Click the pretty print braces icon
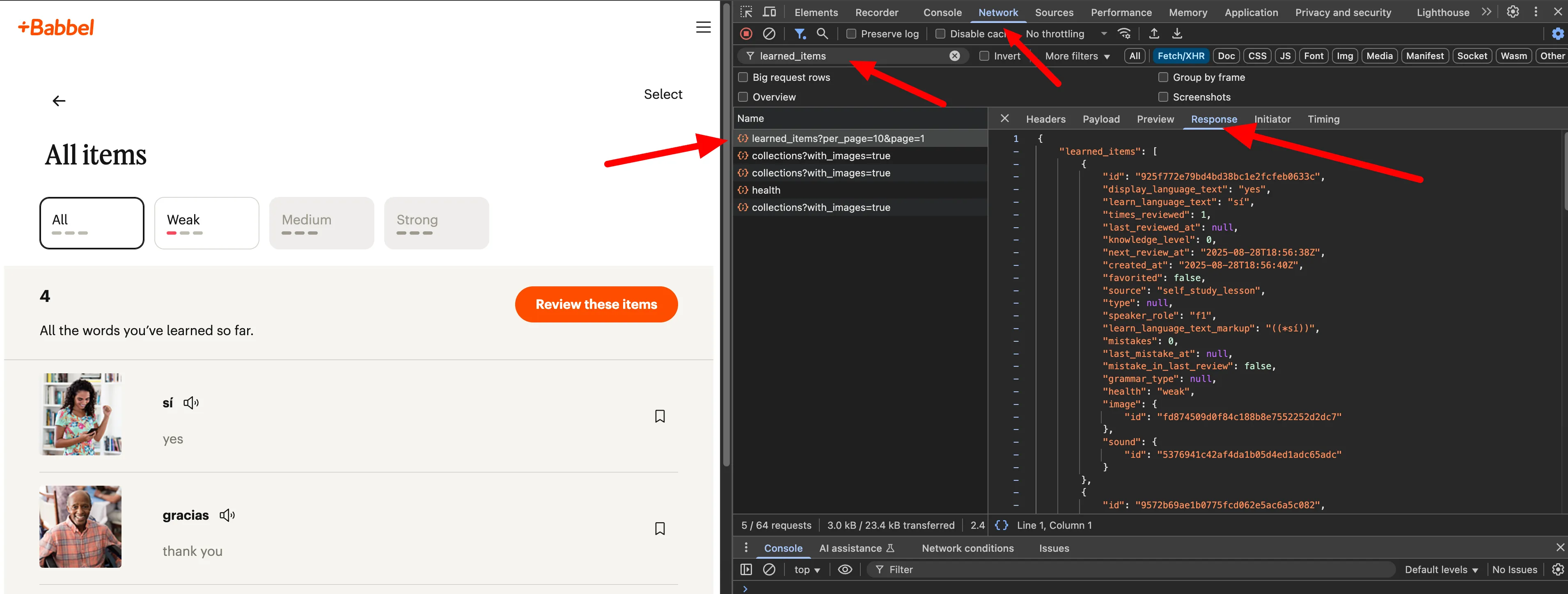Viewport: 1568px width, 594px height. [1001, 525]
